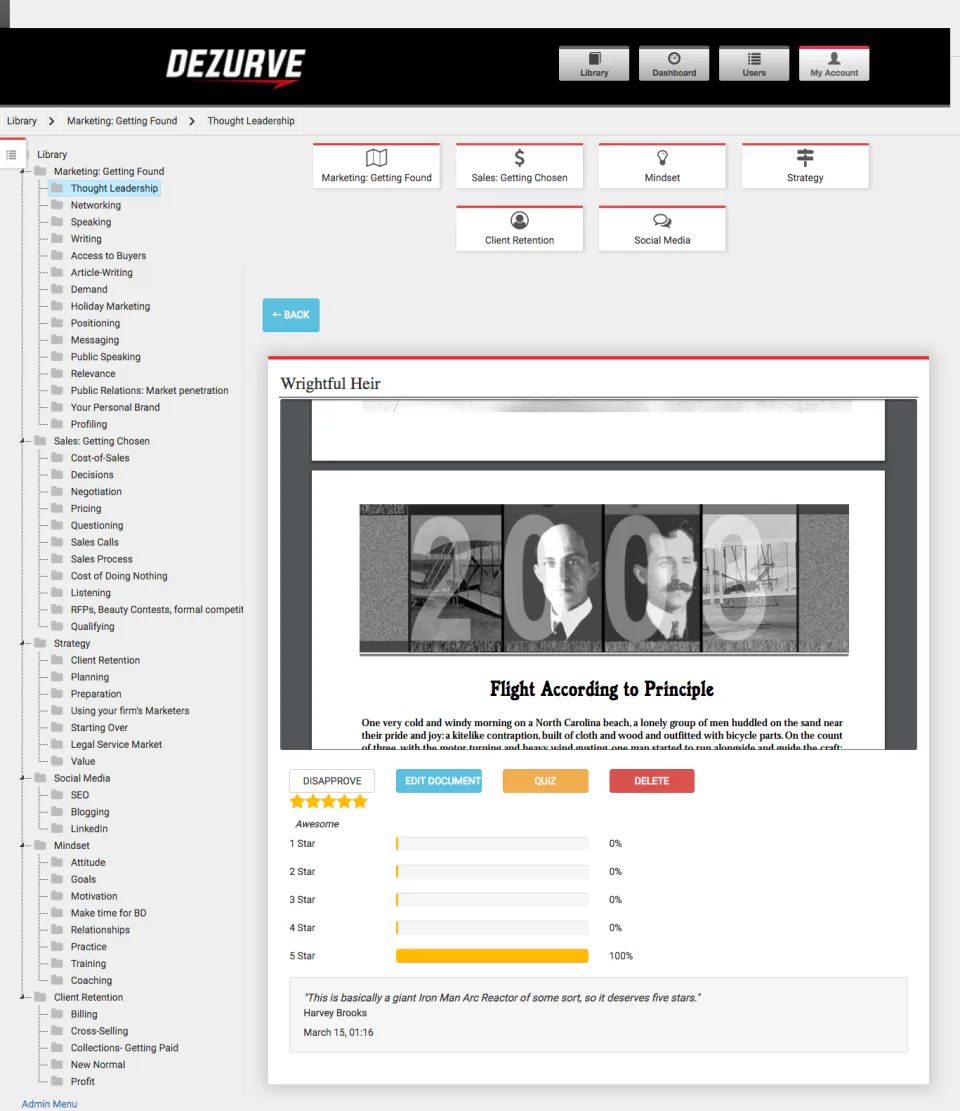
Task: Select the Strategy signpost tile
Action: tap(805, 166)
